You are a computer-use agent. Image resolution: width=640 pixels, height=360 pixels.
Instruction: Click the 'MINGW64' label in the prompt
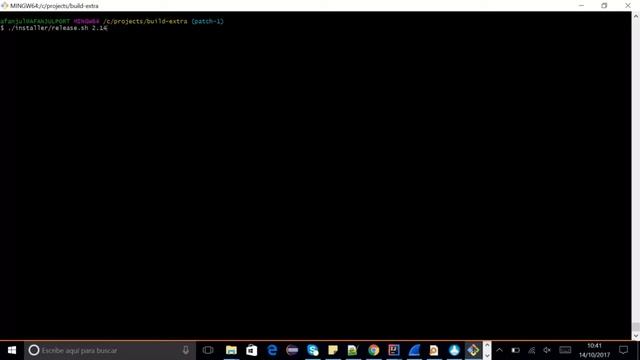click(87, 21)
